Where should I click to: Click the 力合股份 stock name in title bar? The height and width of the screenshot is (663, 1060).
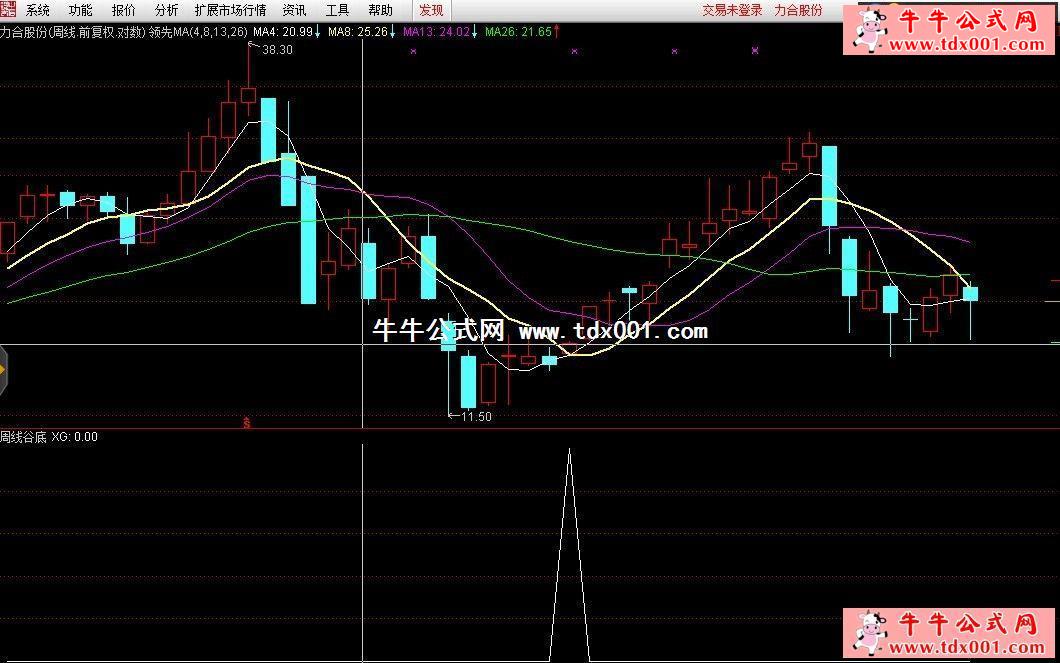[798, 10]
